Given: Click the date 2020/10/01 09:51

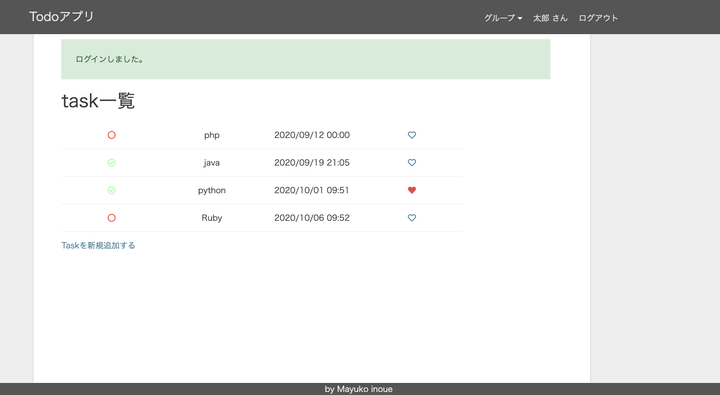Looking at the screenshot, I should [x=312, y=190].
